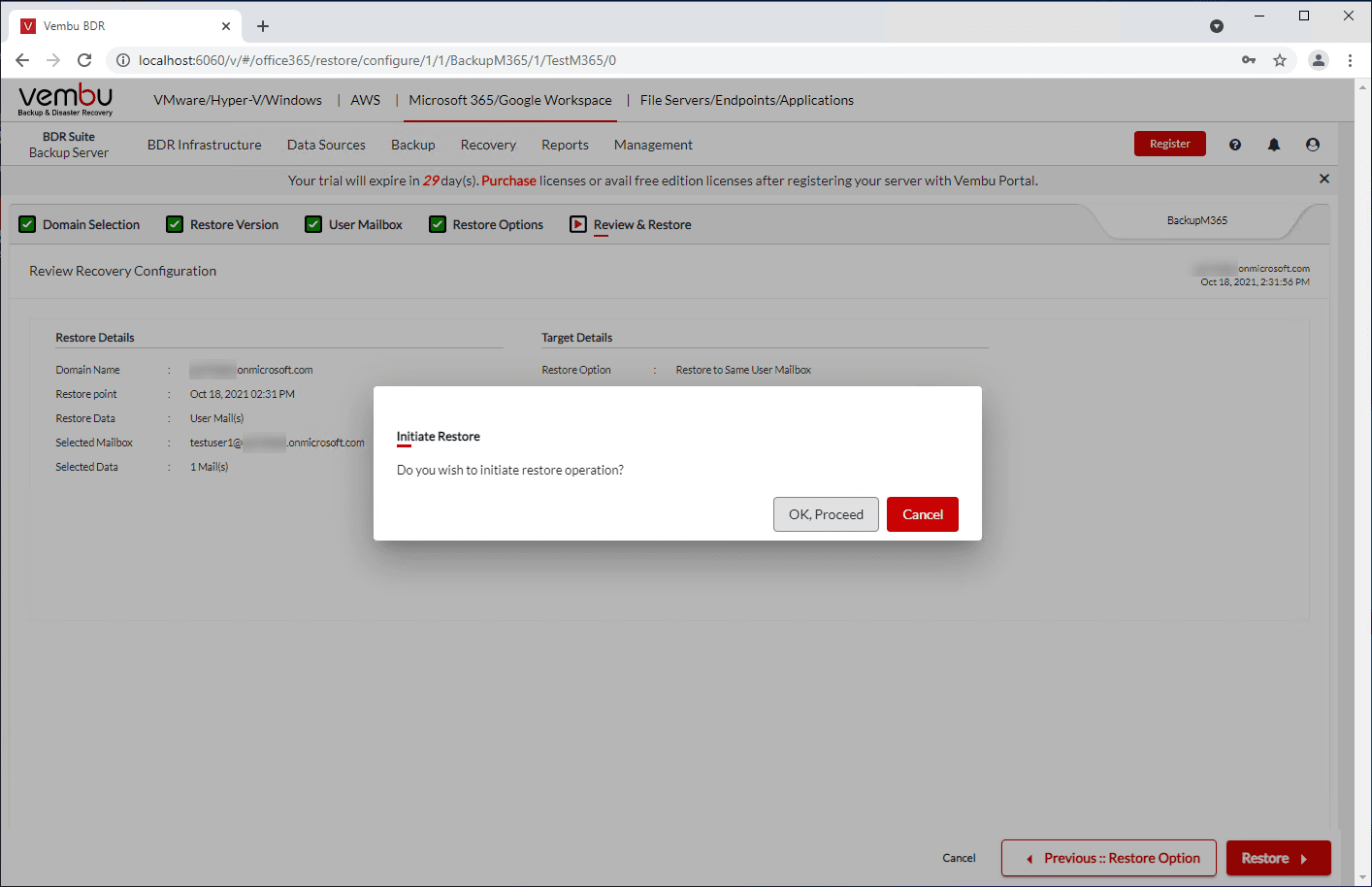The image size is (1372, 887).
Task: Cancel the Initiate Restore dialog
Action: (x=923, y=514)
